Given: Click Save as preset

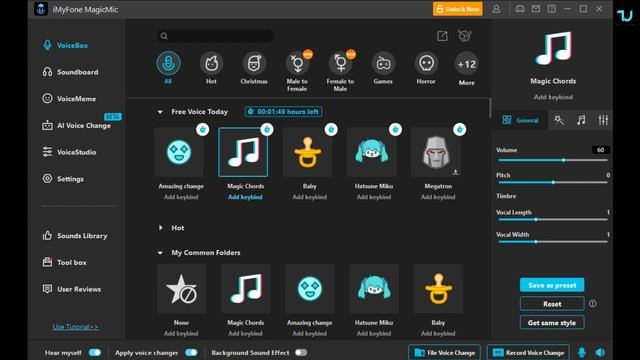Looking at the screenshot, I should pos(552,285).
